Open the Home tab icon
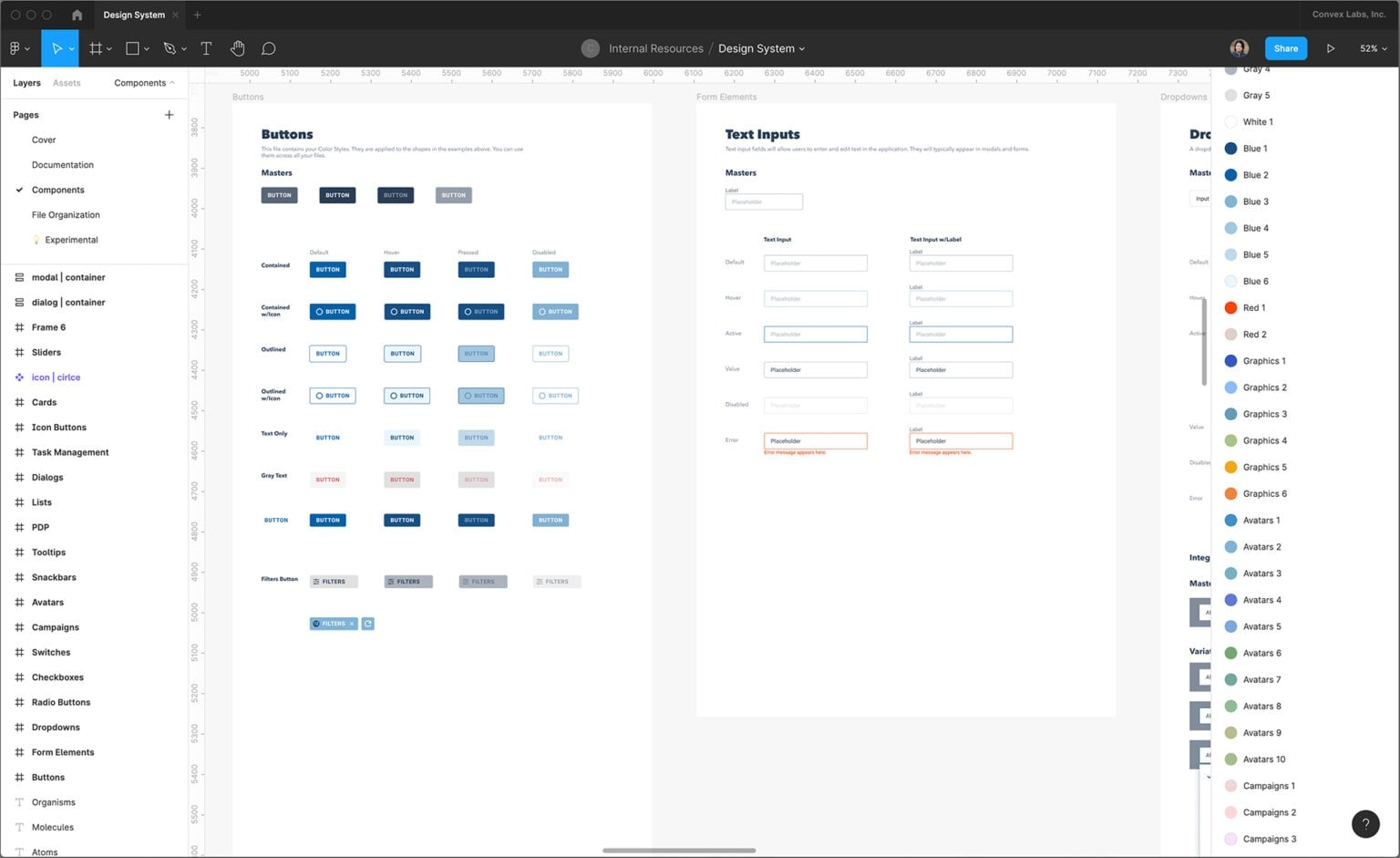This screenshot has width=1400, height=858. click(77, 15)
